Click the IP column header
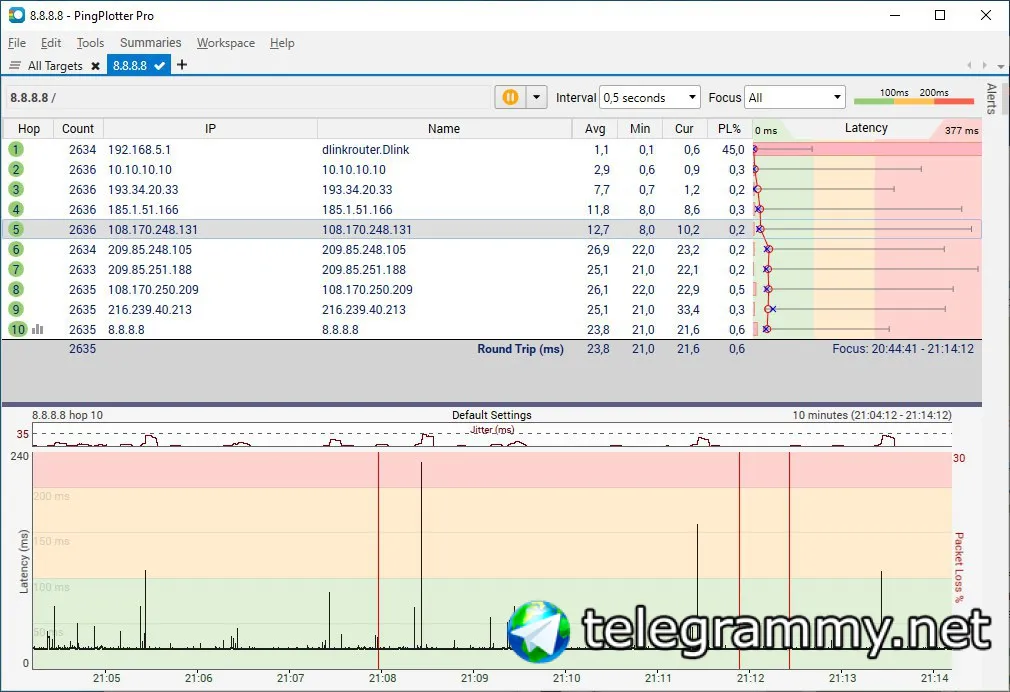Viewport: 1010px width, 692px height. click(210, 128)
